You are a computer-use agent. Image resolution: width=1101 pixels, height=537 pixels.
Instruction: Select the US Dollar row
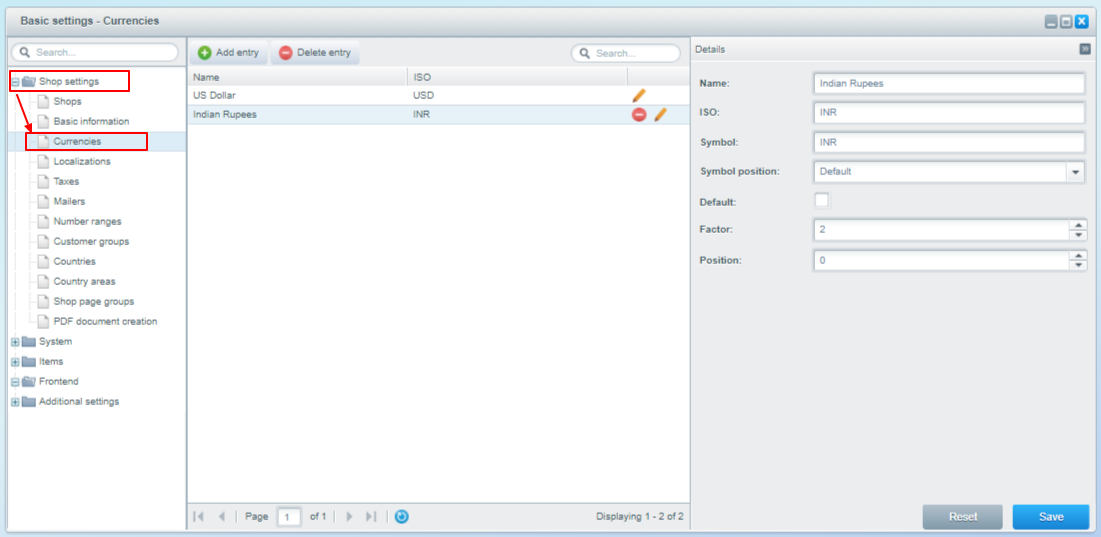[x=438, y=95]
